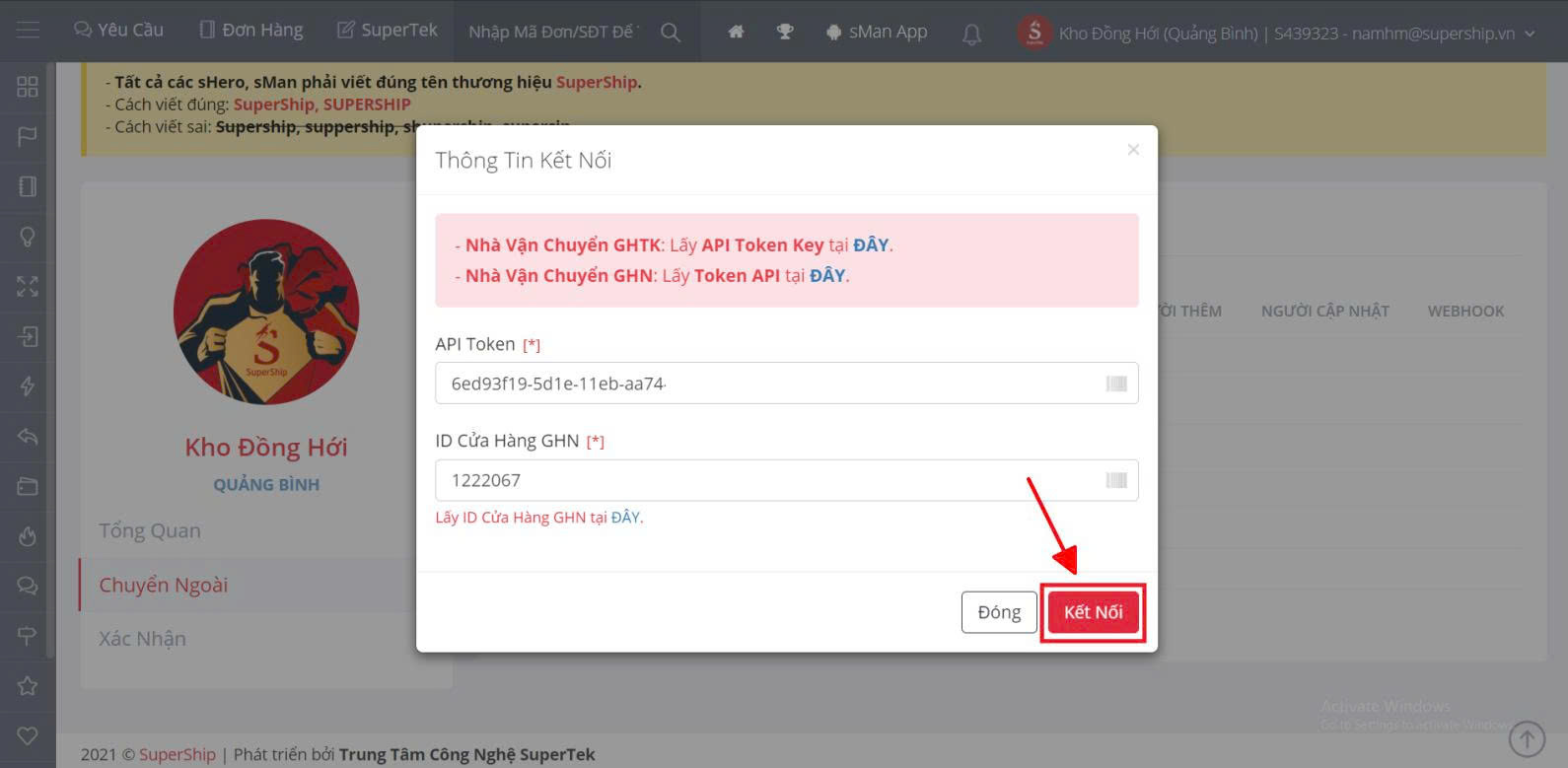Click the Kho Đồng Hới warehouse name
Viewport: 1568px width, 768px height.
click(x=266, y=447)
